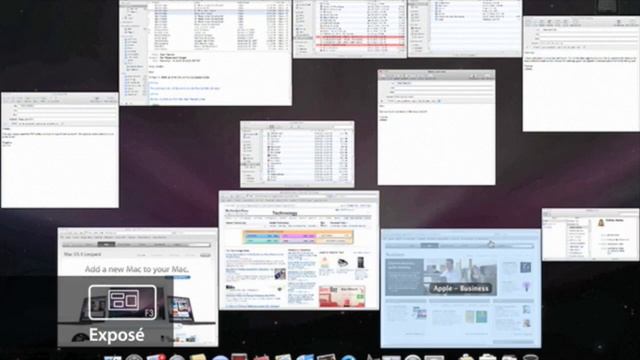Choose the news site Safari window with colored banner
This screenshot has width=640, height=360.
299,250
